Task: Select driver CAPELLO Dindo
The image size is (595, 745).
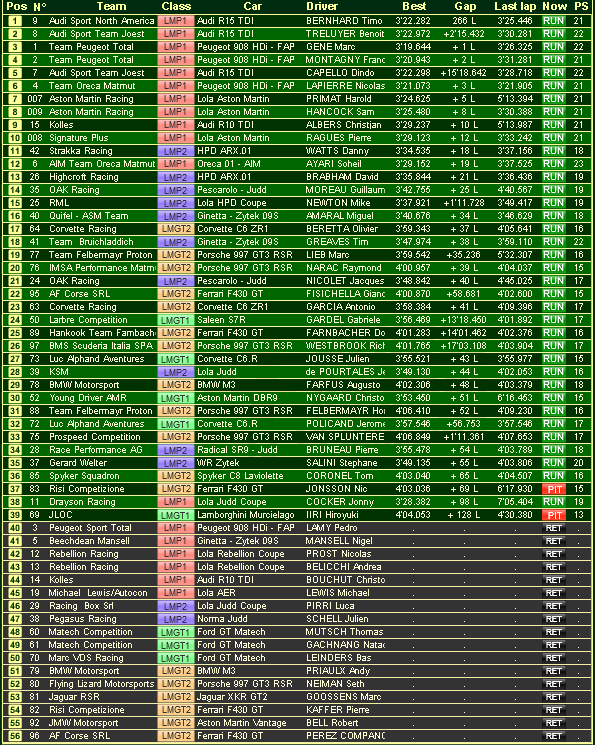Action: click(340, 73)
